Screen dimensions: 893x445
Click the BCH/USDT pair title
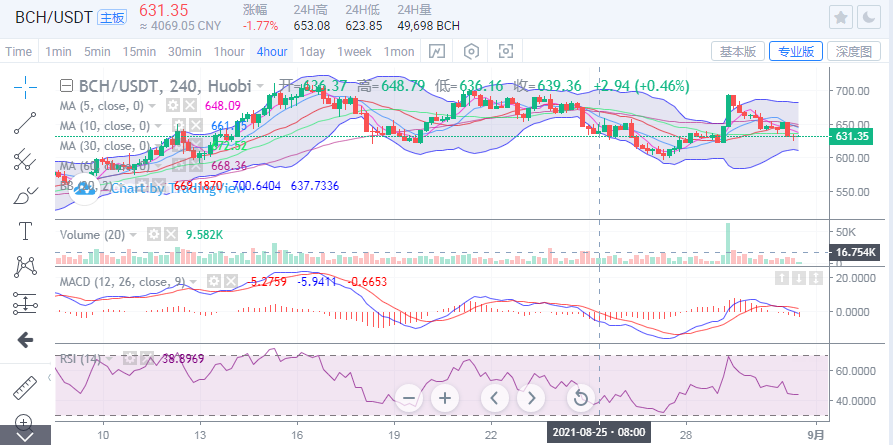[x=54, y=18]
